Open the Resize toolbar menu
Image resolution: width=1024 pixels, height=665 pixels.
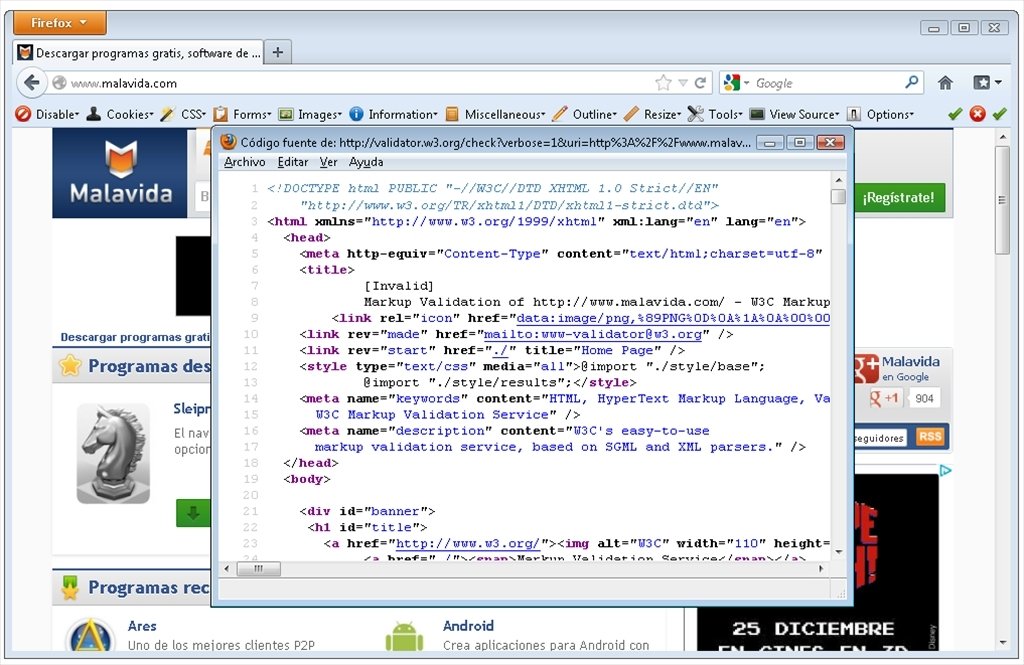tap(653, 114)
